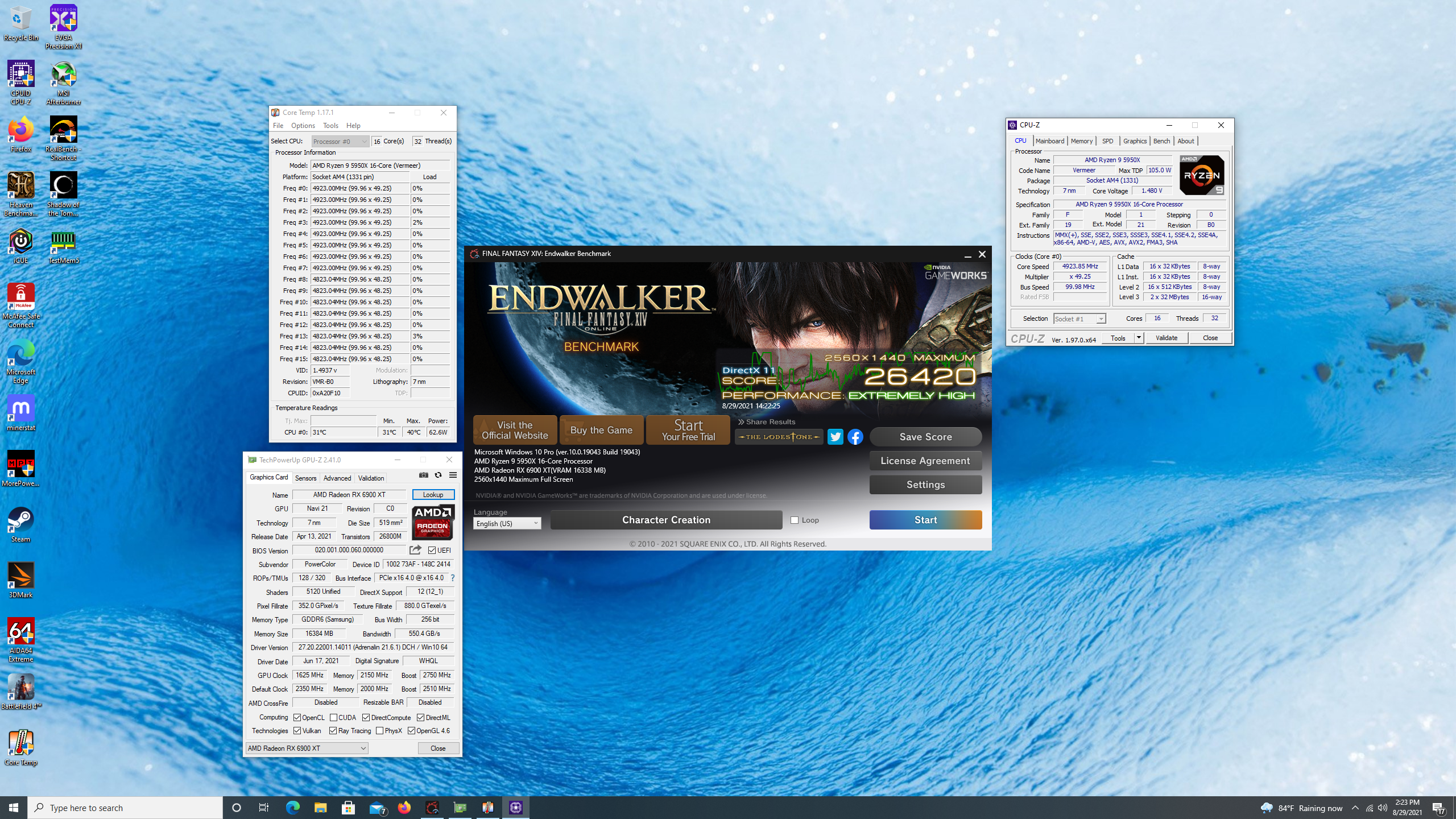Screen dimensions: 1456x819
Task: Refresh GPU-Z with refresh icon
Action: click(x=438, y=475)
